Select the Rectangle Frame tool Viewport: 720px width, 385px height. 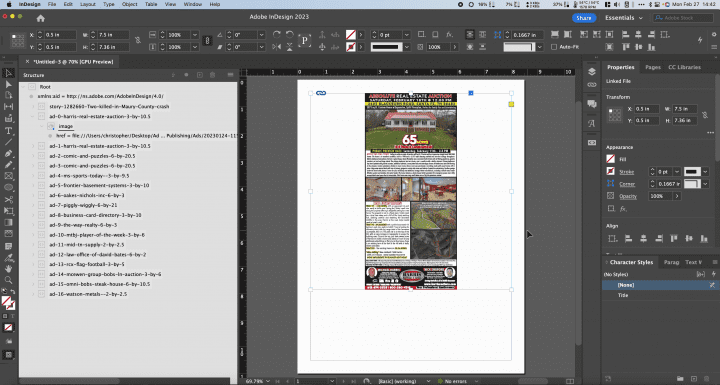[x=8, y=176]
